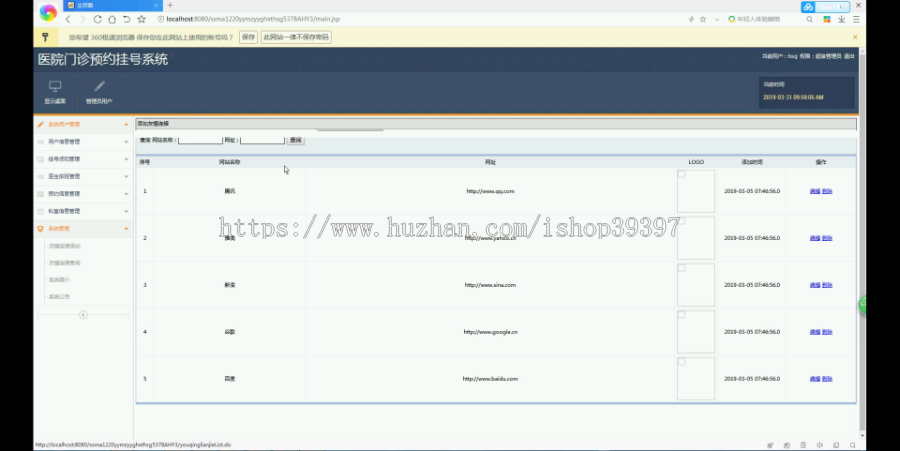Bookmark page with star icon beside home
The image size is (900, 451).
point(141,19)
